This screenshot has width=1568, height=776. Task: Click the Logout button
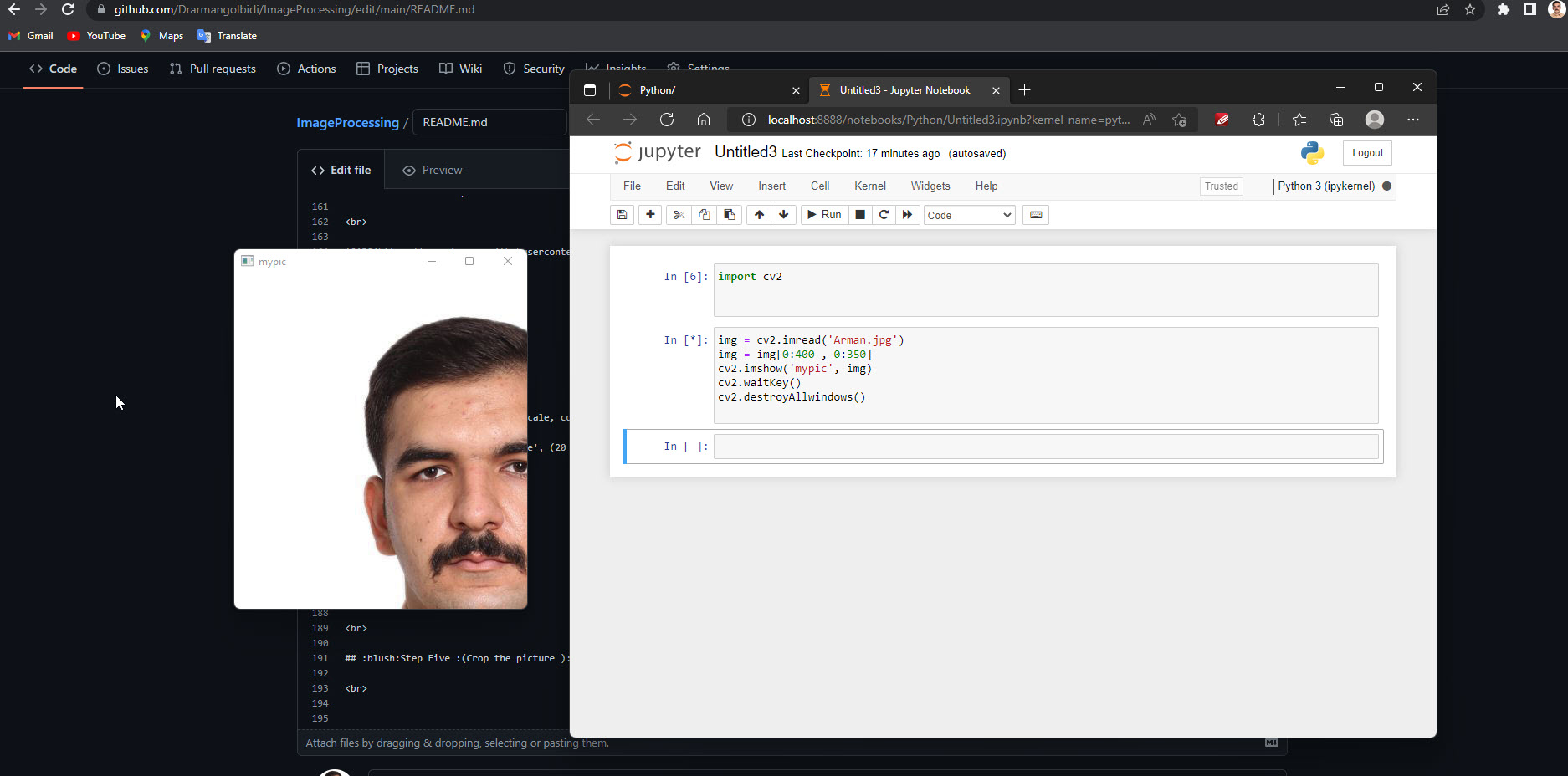click(x=1366, y=152)
